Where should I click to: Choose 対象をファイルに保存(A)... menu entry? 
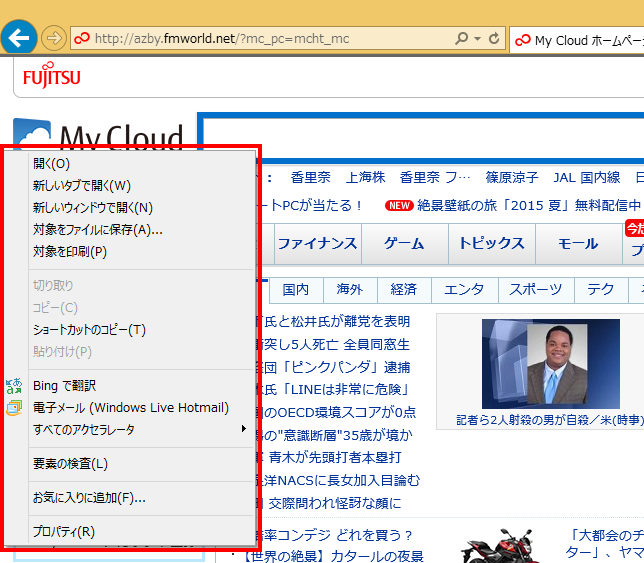pos(97,229)
